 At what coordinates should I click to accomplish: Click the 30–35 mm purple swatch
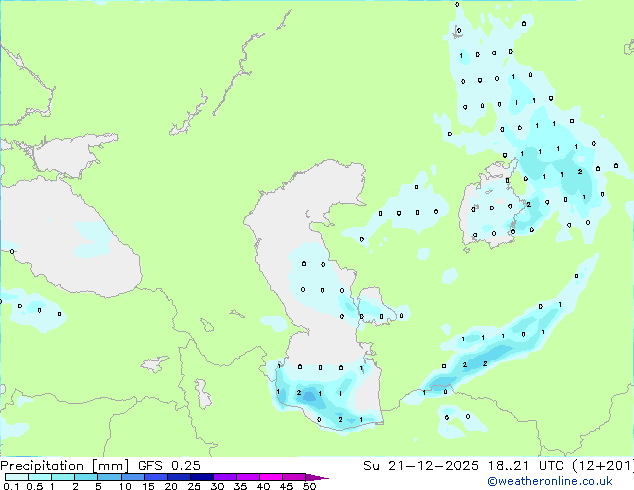tap(225, 477)
